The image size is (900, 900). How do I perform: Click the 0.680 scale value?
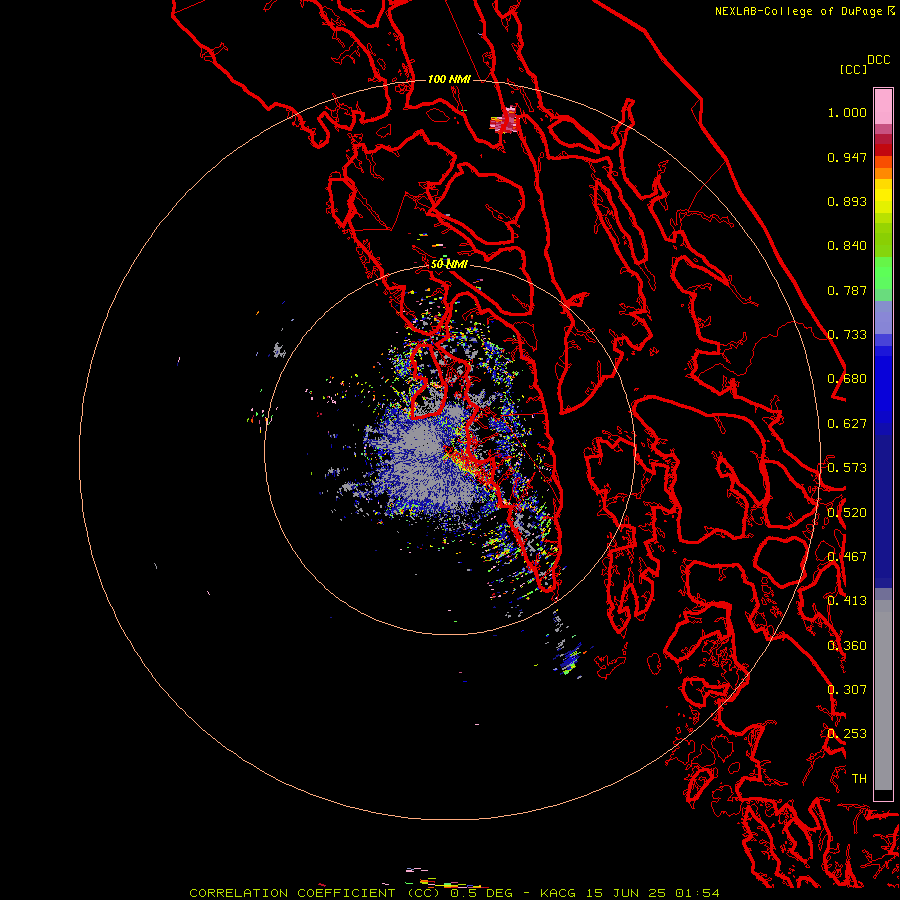tap(847, 379)
